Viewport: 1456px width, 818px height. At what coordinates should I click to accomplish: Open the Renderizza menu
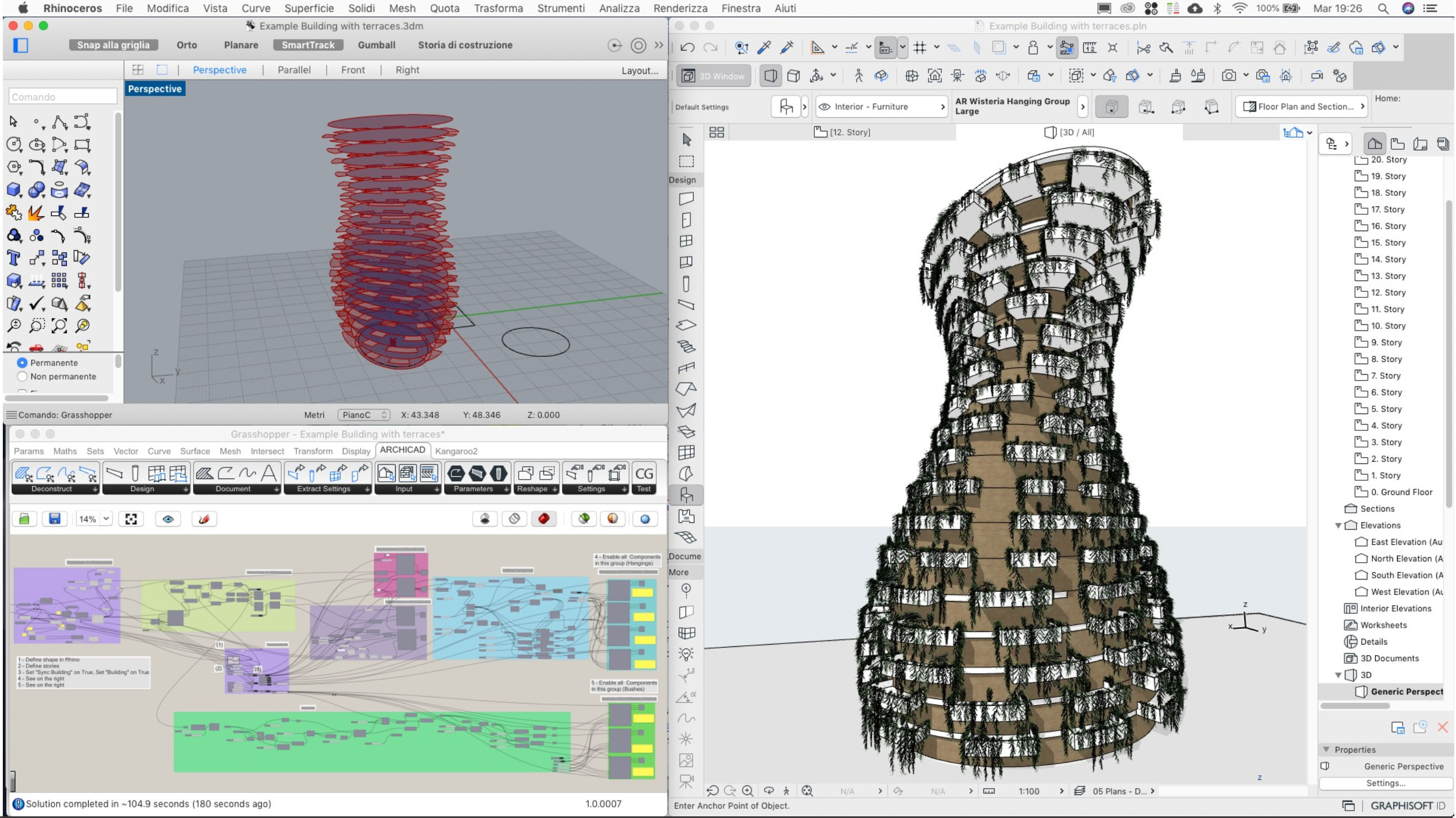680,8
